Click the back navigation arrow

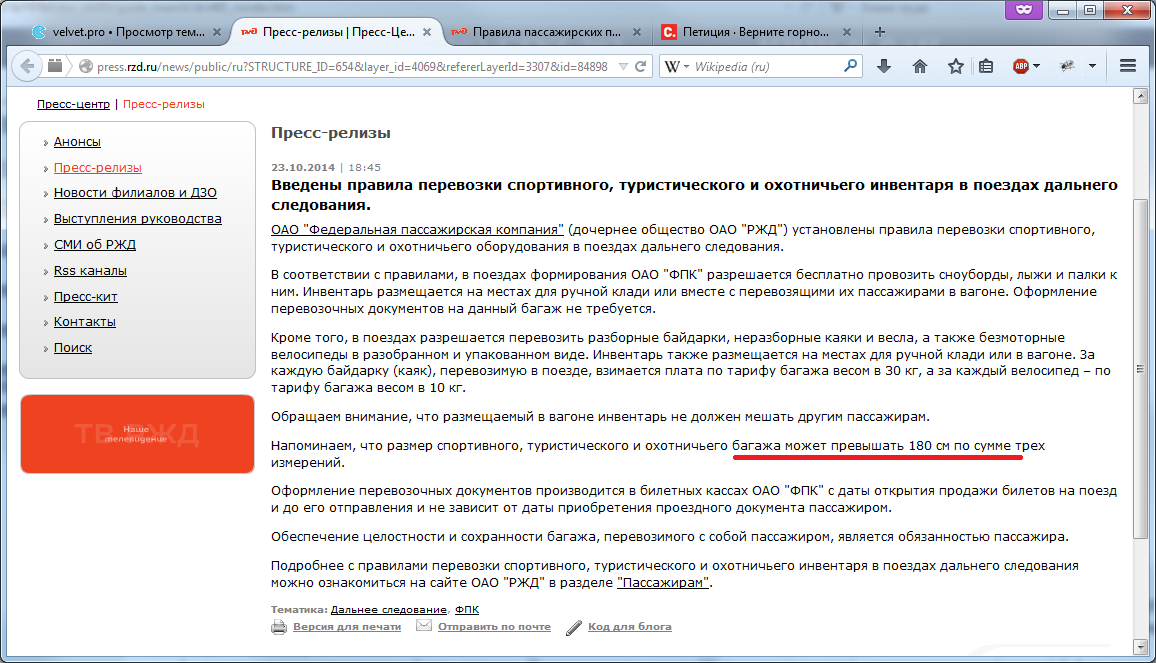coord(27,66)
